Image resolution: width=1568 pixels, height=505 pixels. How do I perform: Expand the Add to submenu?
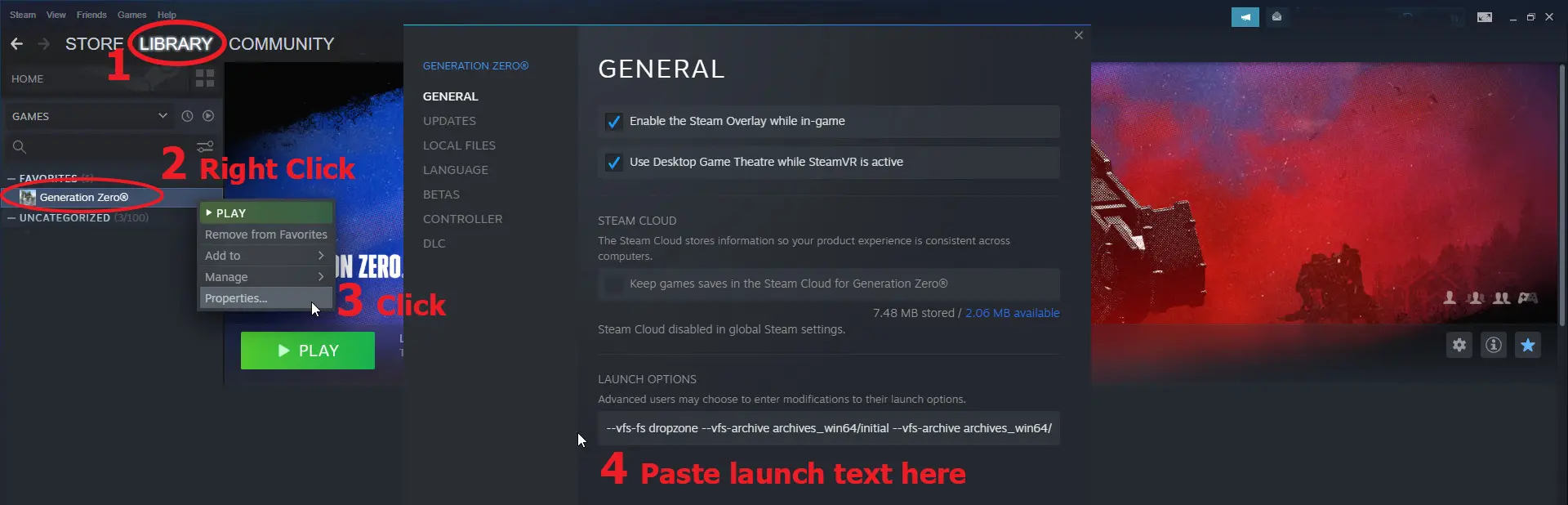[265, 256]
